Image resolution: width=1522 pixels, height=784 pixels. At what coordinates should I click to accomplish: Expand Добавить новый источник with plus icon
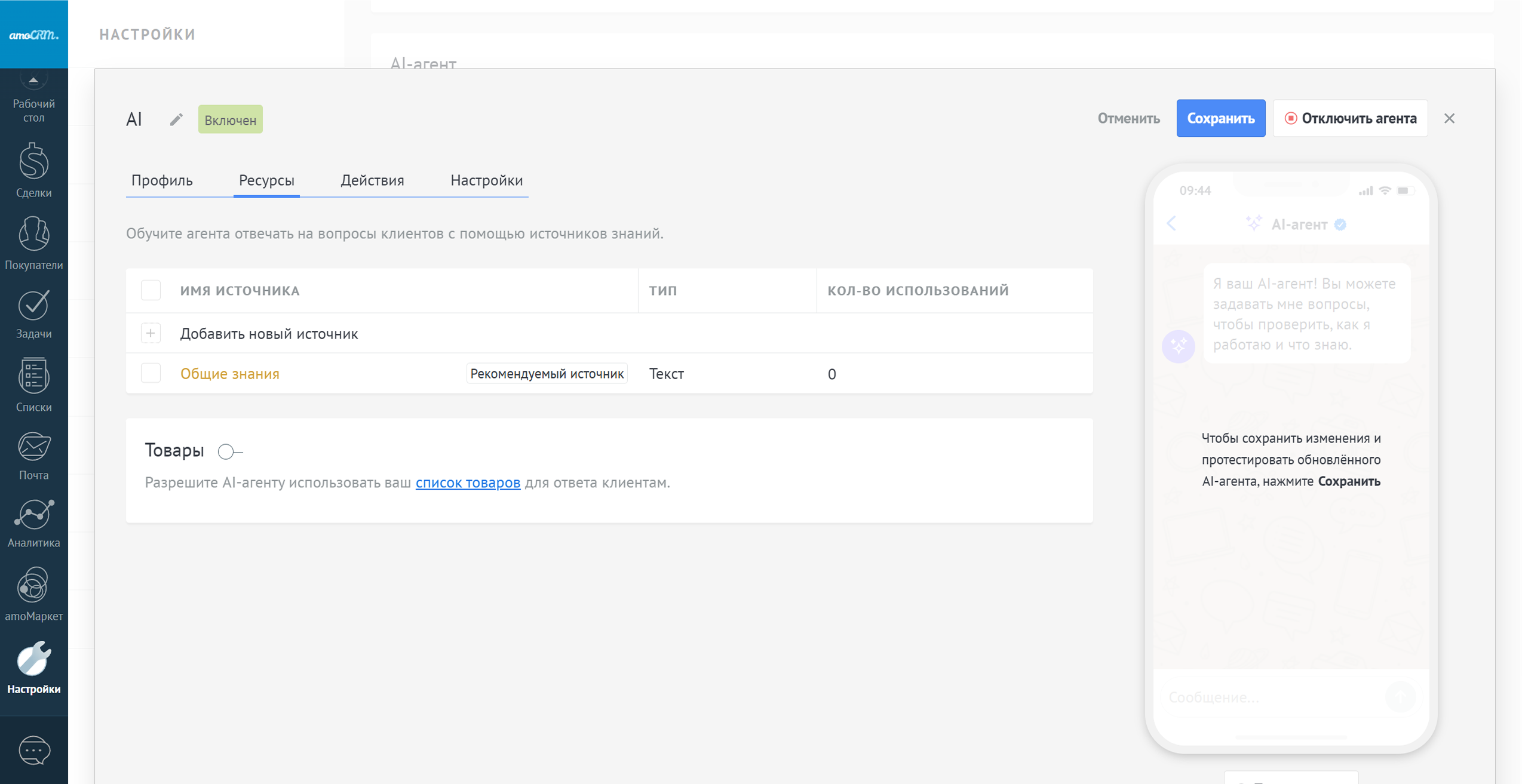click(x=151, y=333)
